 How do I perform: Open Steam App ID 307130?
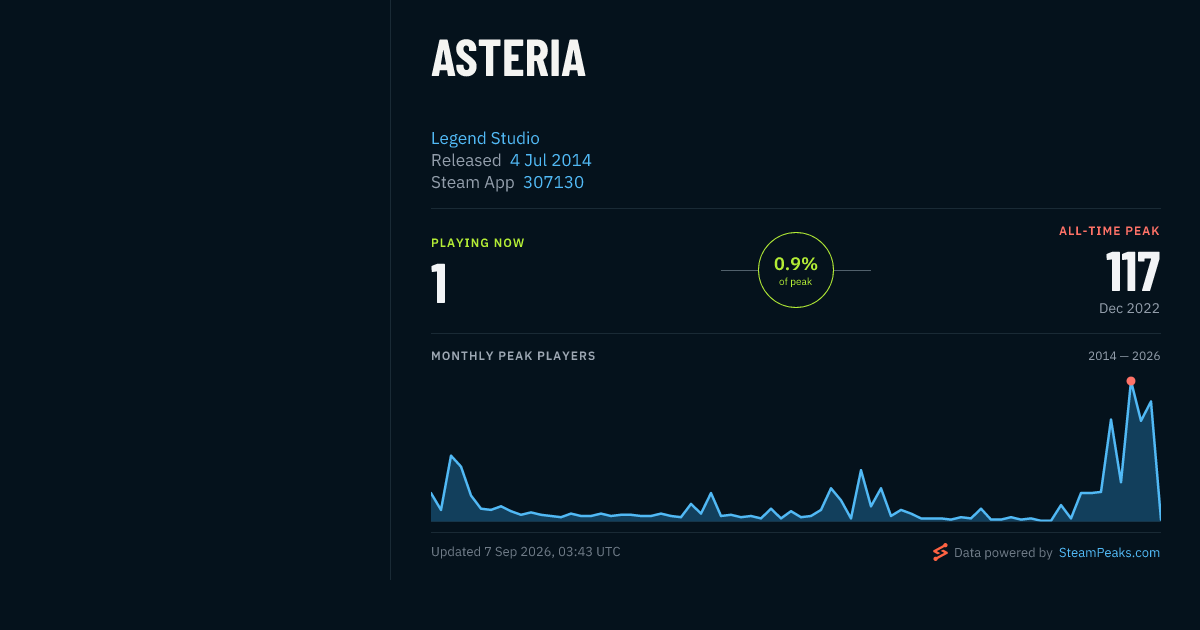(553, 182)
